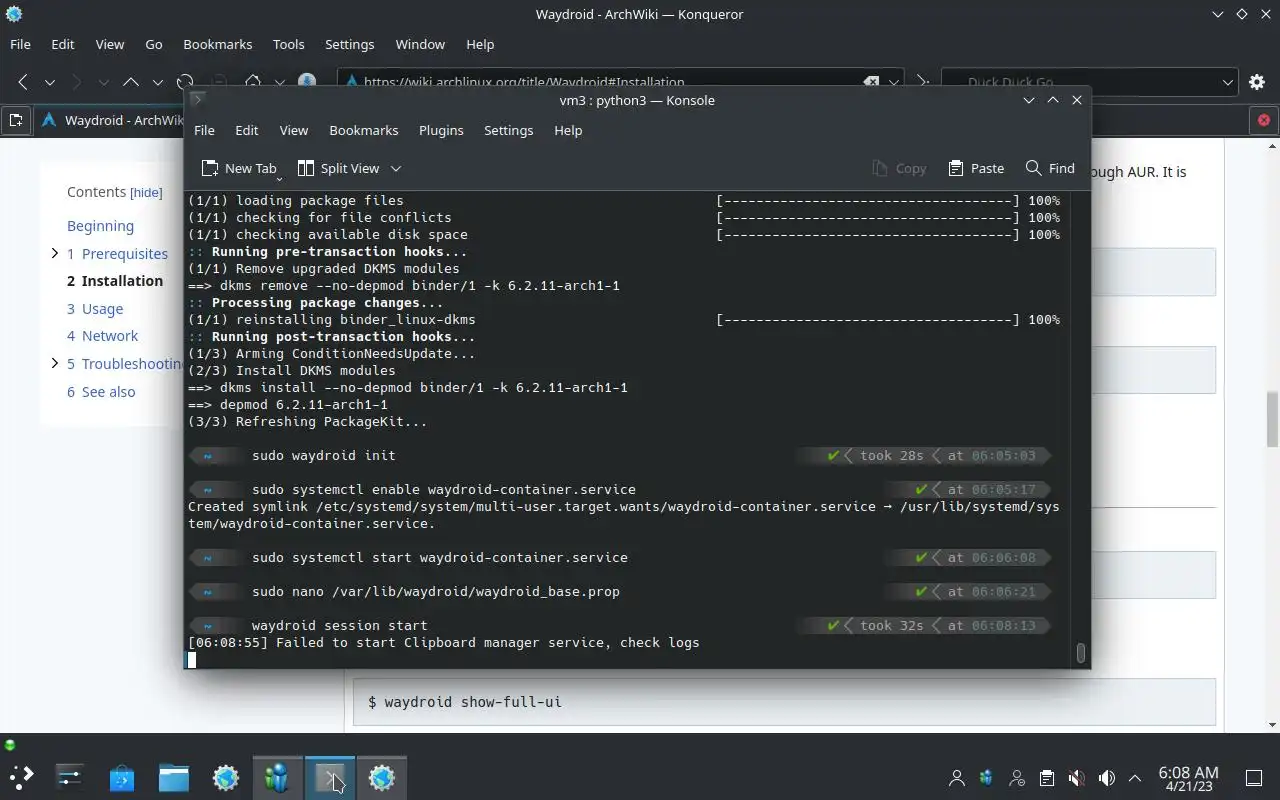Click the Paste button in Konsole
This screenshot has height=800, width=1280.
(x=976, y=168)
